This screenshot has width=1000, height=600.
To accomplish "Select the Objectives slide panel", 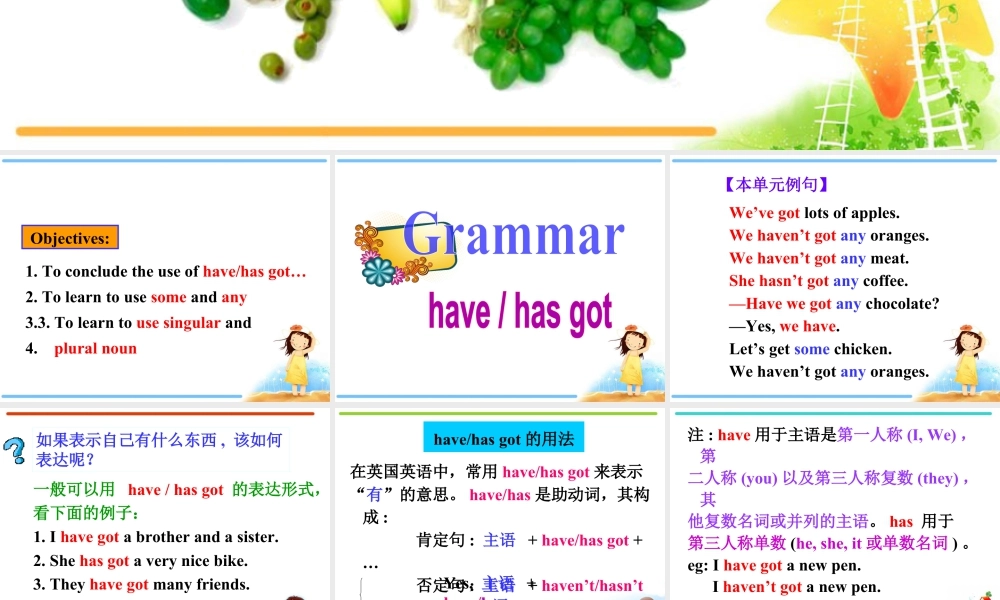I will point(165,280).
